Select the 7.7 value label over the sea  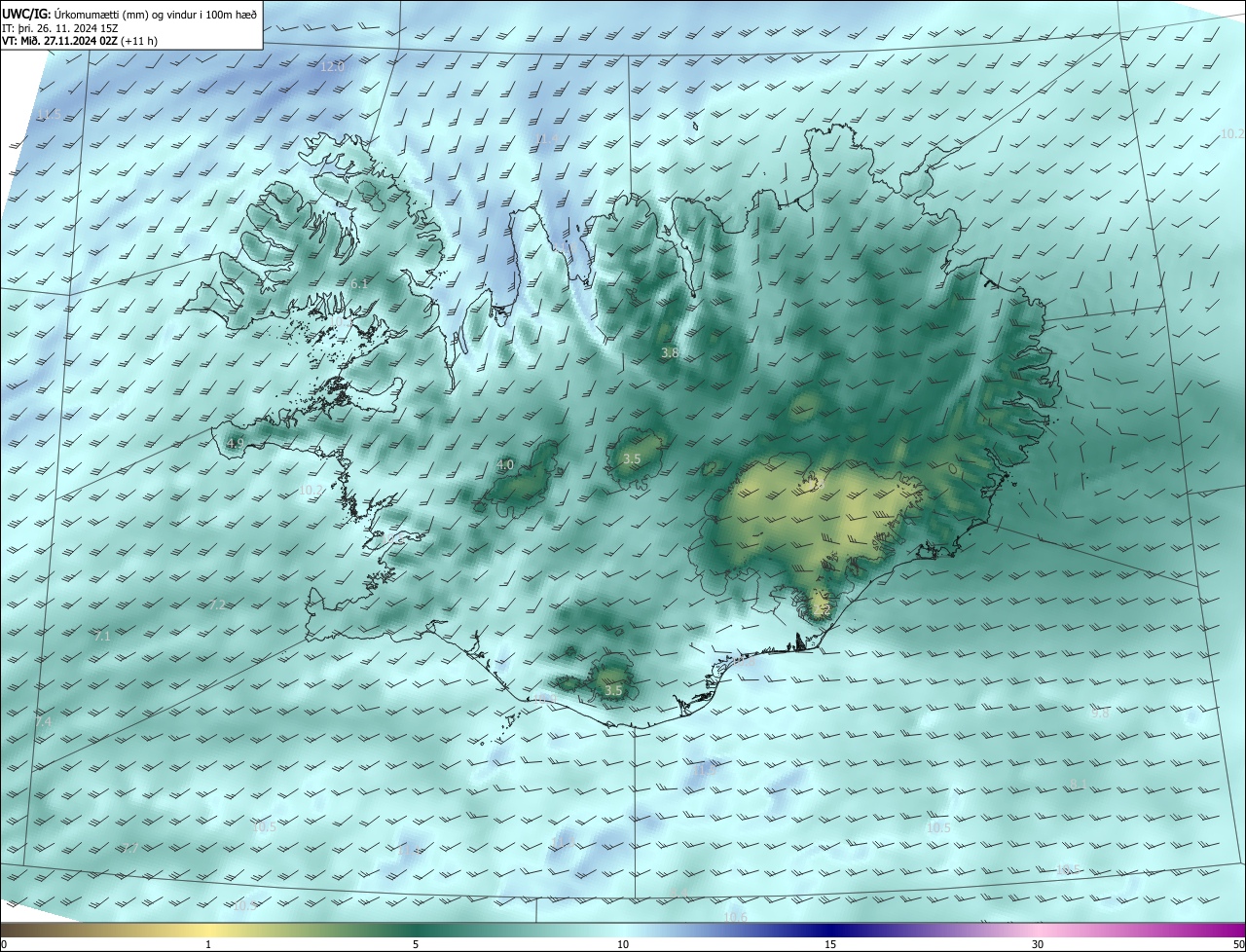(128, 849)
